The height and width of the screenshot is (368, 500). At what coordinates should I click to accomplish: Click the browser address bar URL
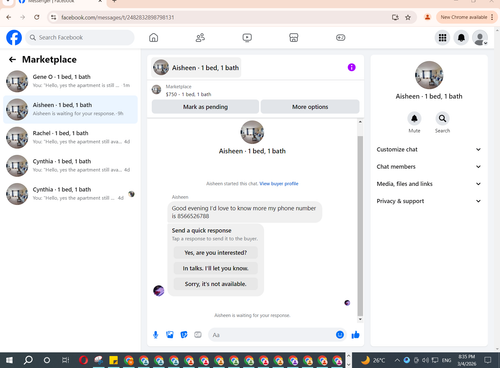click(118, 17)
